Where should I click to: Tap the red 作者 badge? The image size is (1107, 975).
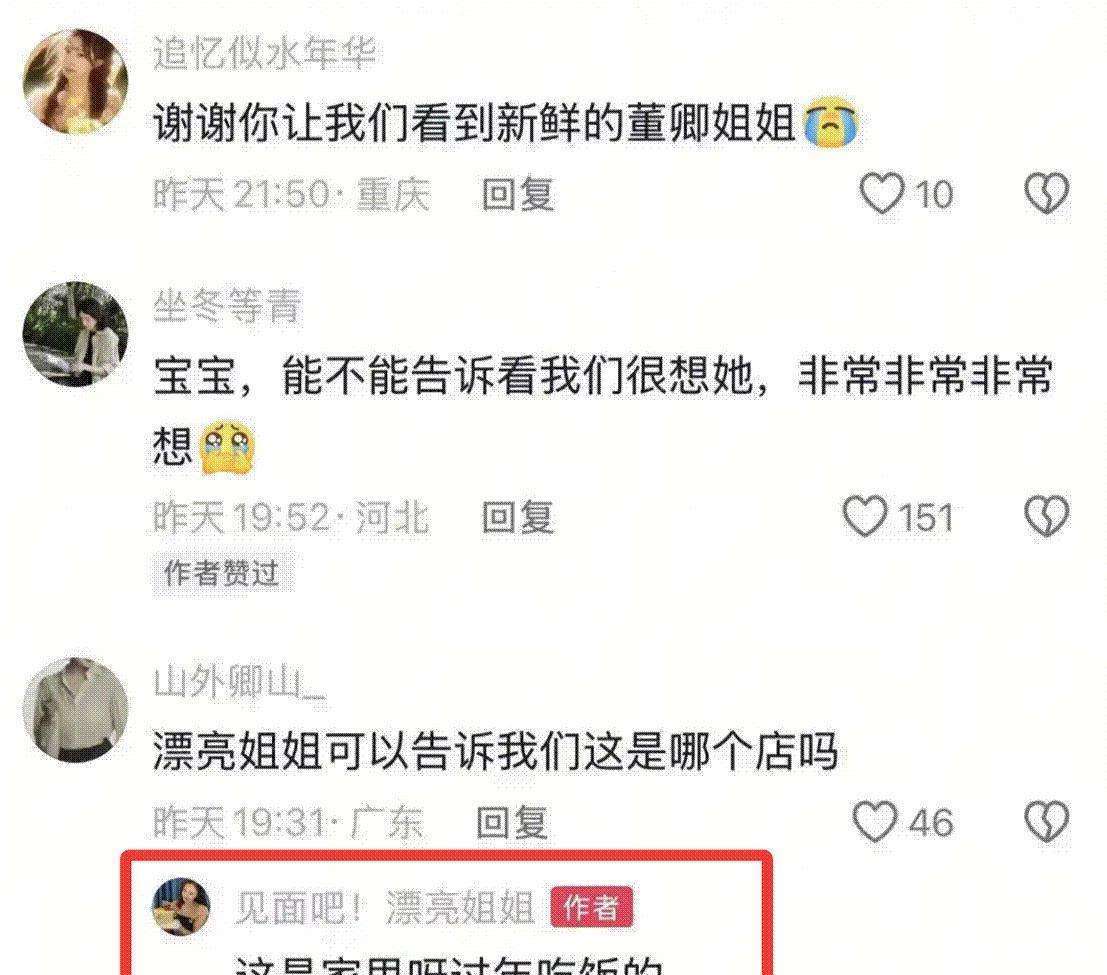592,907
